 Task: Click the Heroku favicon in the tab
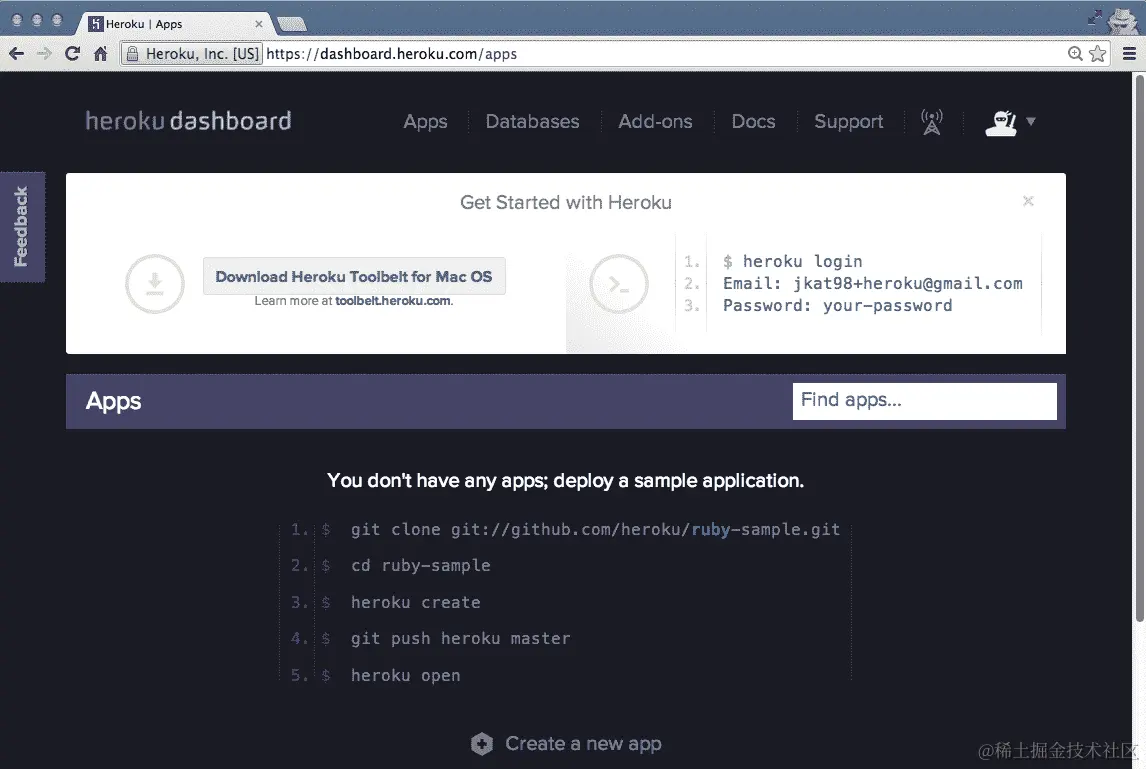[x=96, y=24]
